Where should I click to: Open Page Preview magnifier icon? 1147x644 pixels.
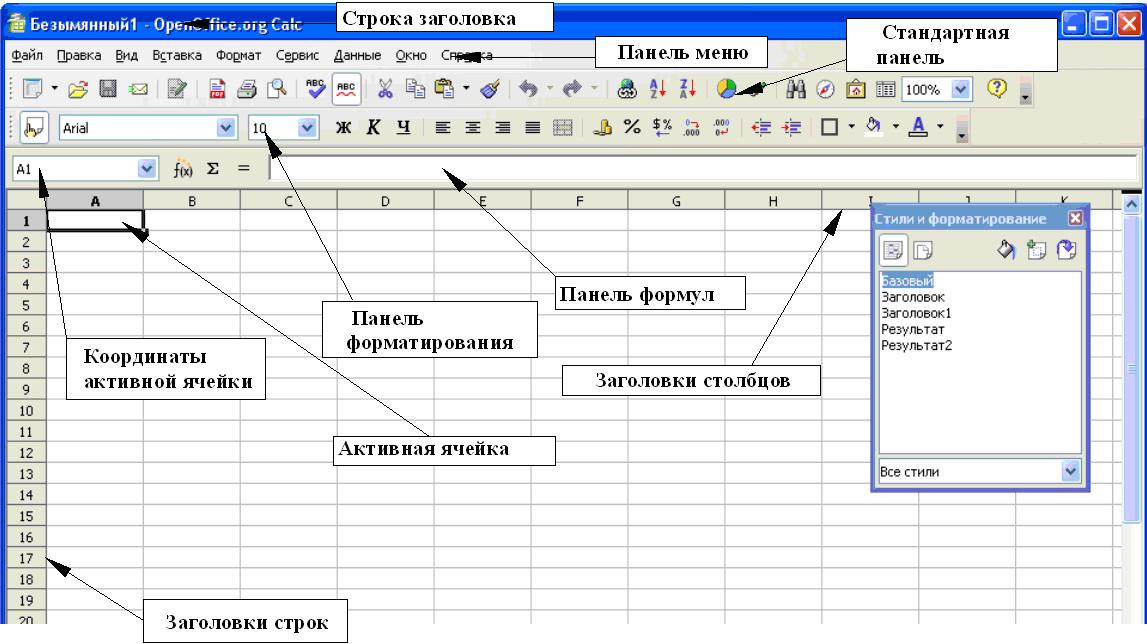pos(277,89)
